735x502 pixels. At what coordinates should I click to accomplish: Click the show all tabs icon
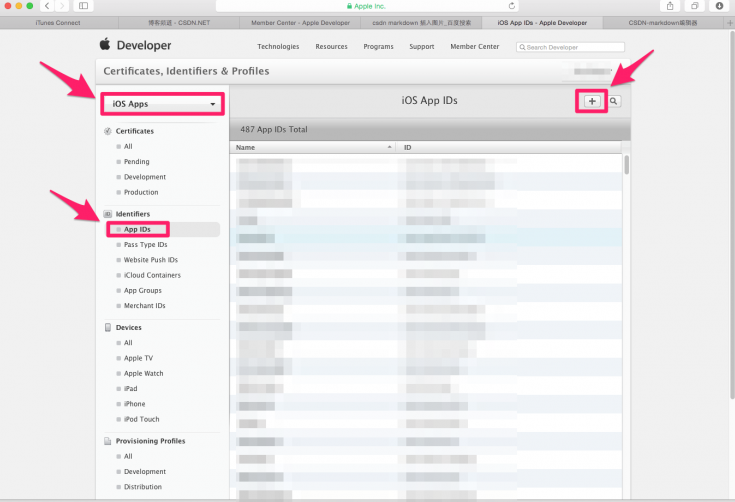694,6
